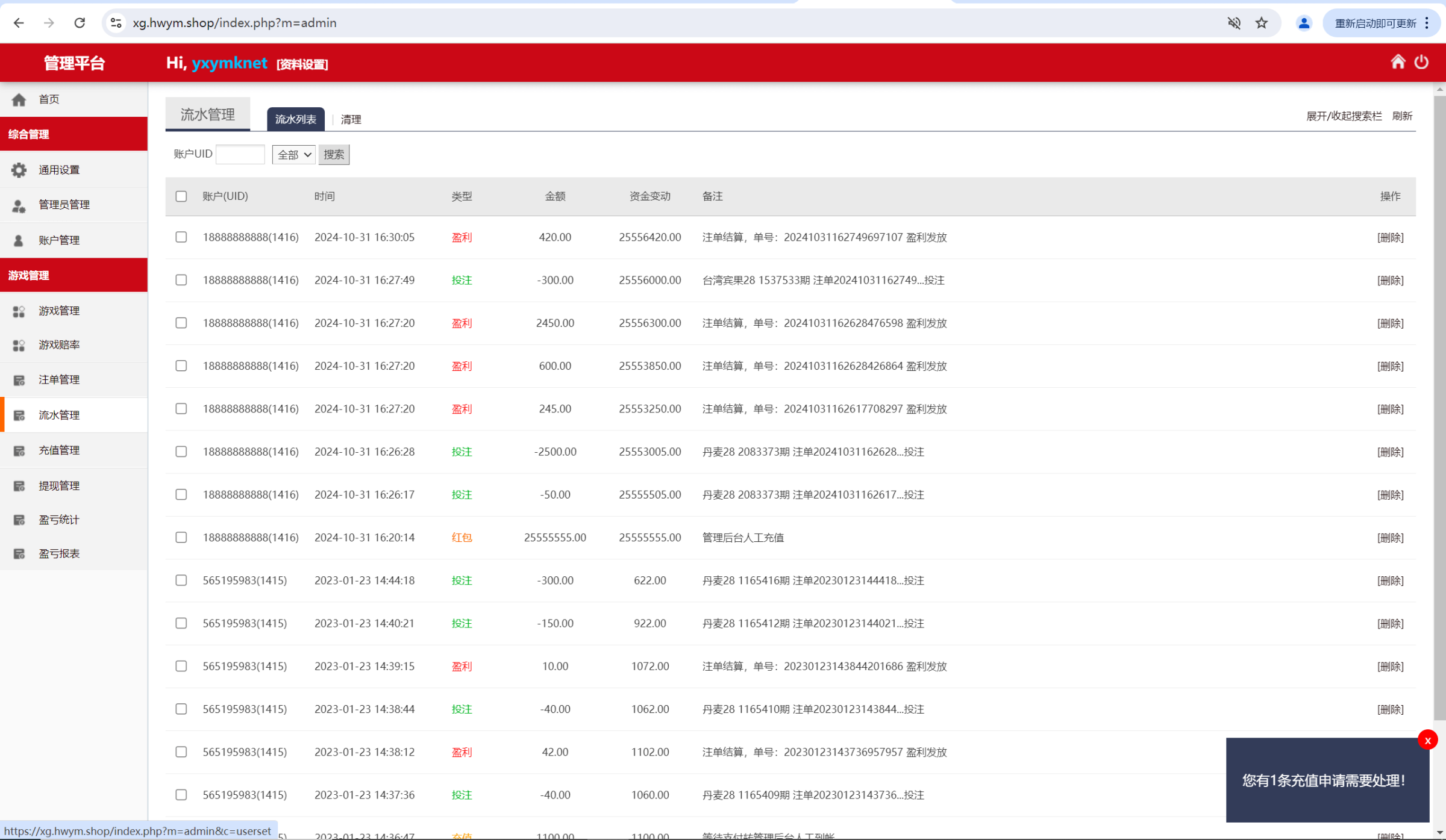
Task: Open the 全部 type filter dropdown
Action: pyautogui.click(x=293, y=155)
